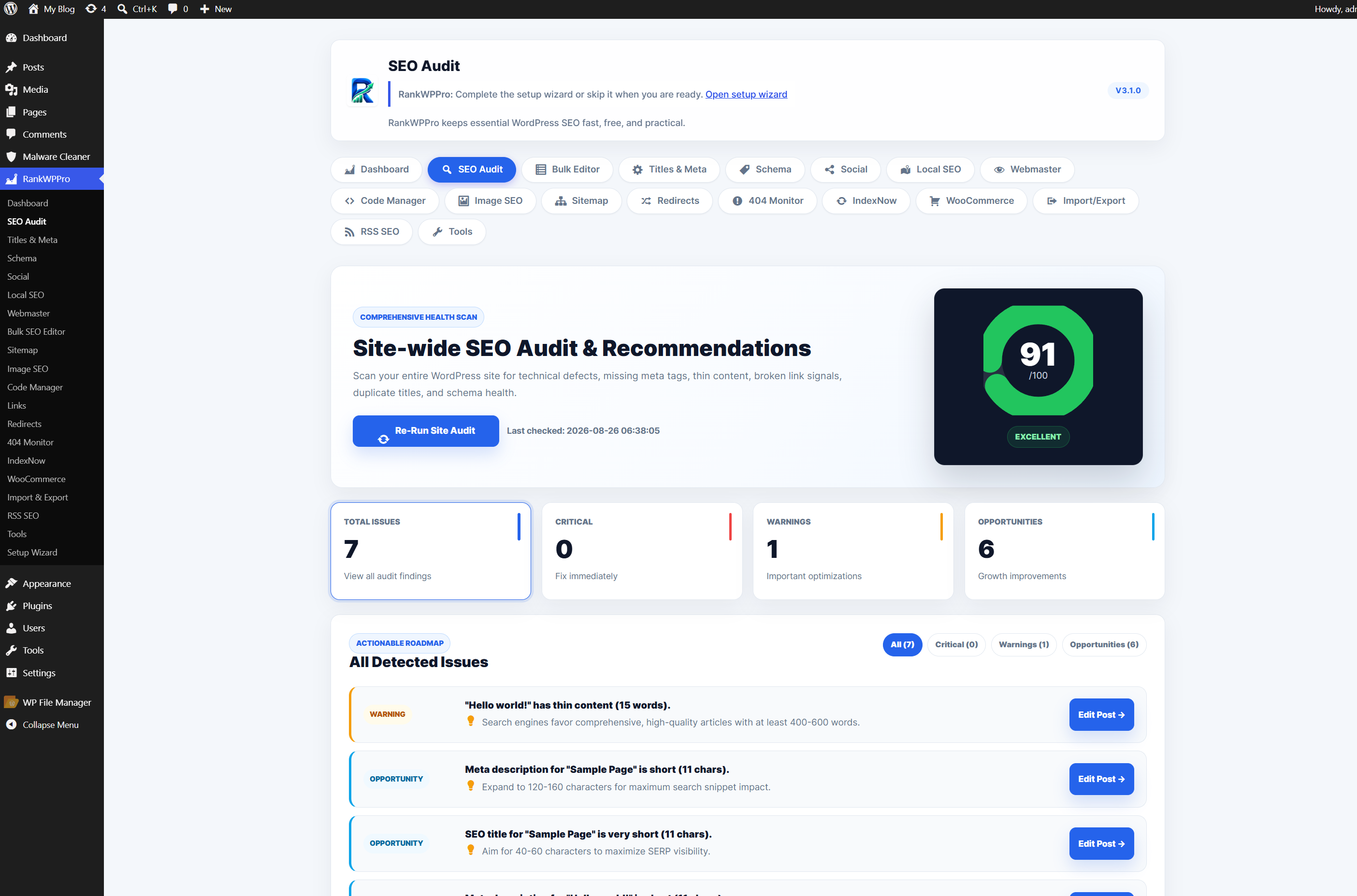Open the Social tab
Screen dimensions: 1357x896
[x=845, y=170]
